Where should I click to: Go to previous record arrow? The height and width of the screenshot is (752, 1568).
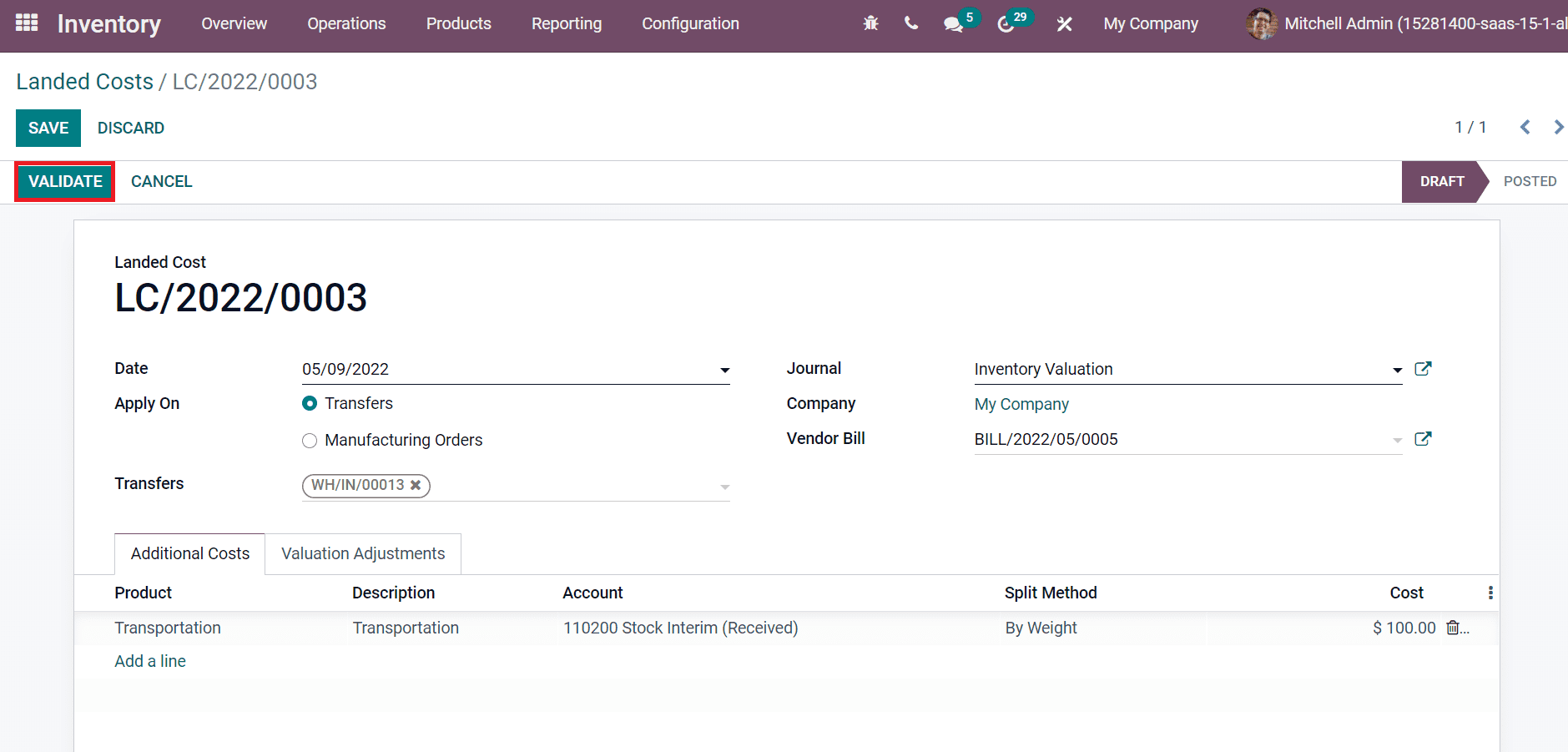pos(1525,127)
